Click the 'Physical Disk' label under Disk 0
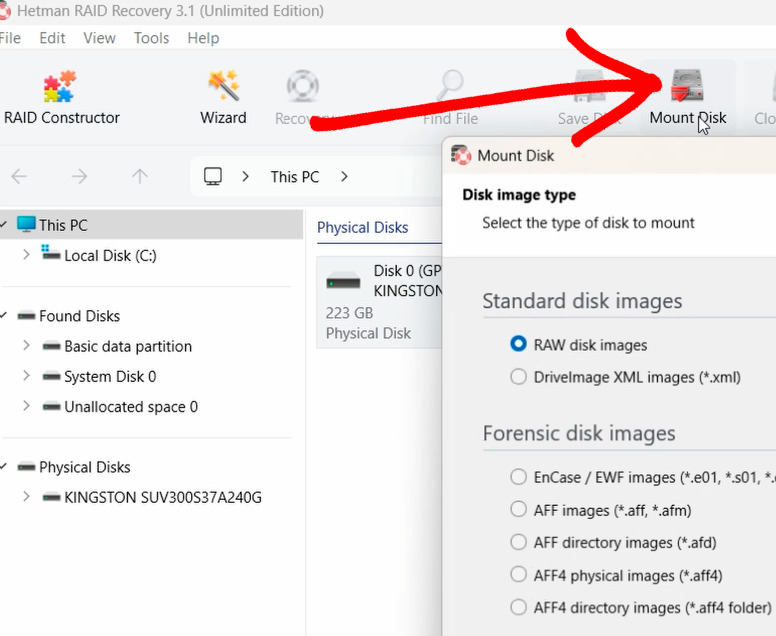This screenshot has width=776, height=636. point(368,333)
